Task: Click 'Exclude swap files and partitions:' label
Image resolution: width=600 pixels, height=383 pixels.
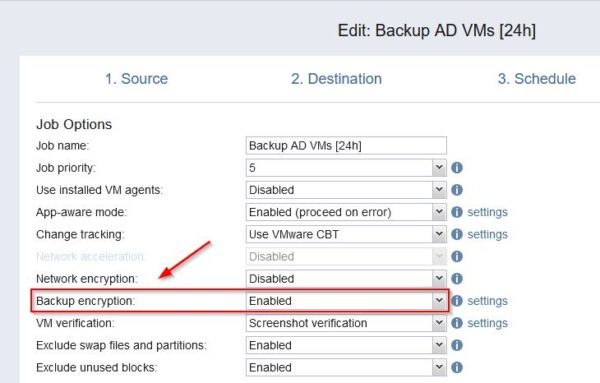Action: click(121, 346)
